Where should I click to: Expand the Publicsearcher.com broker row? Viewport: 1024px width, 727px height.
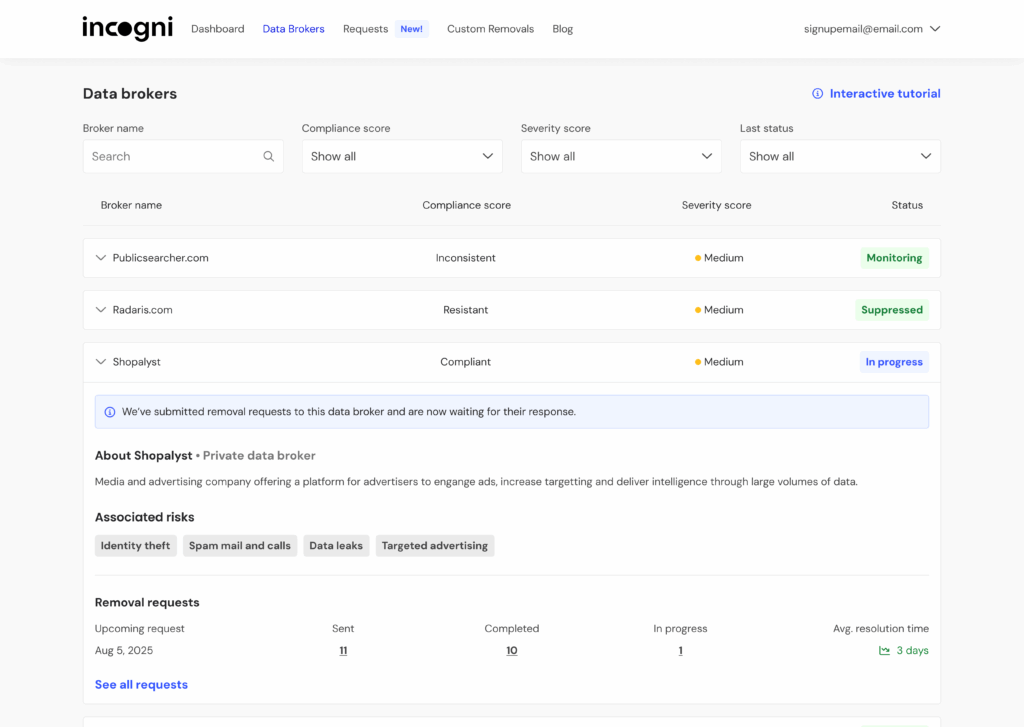pos(100,257)
